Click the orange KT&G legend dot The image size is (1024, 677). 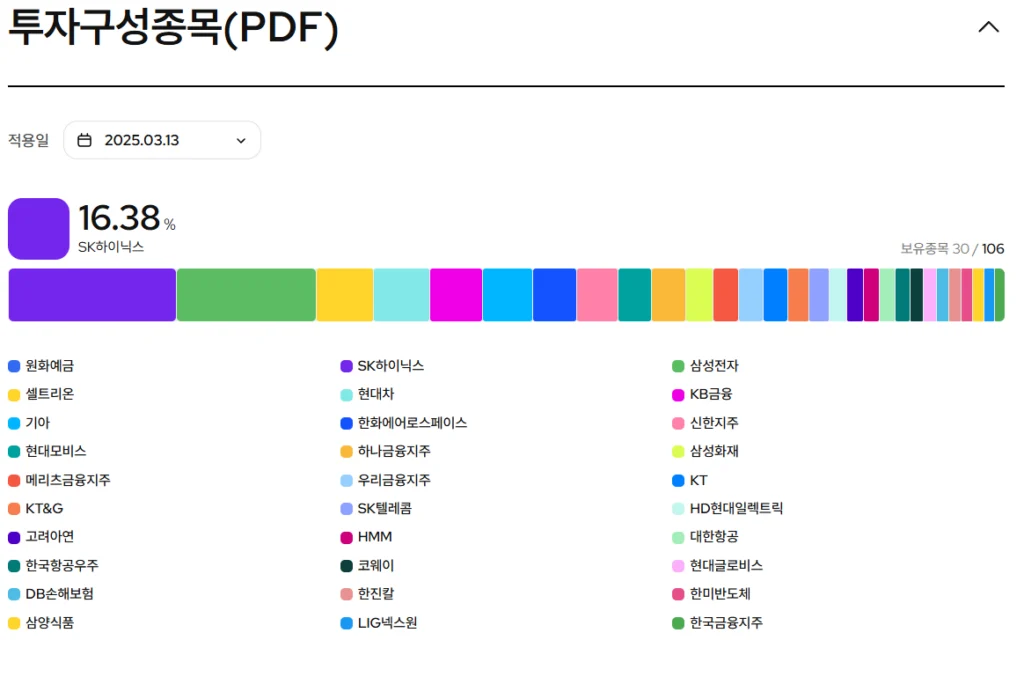[x=14, y=509]
